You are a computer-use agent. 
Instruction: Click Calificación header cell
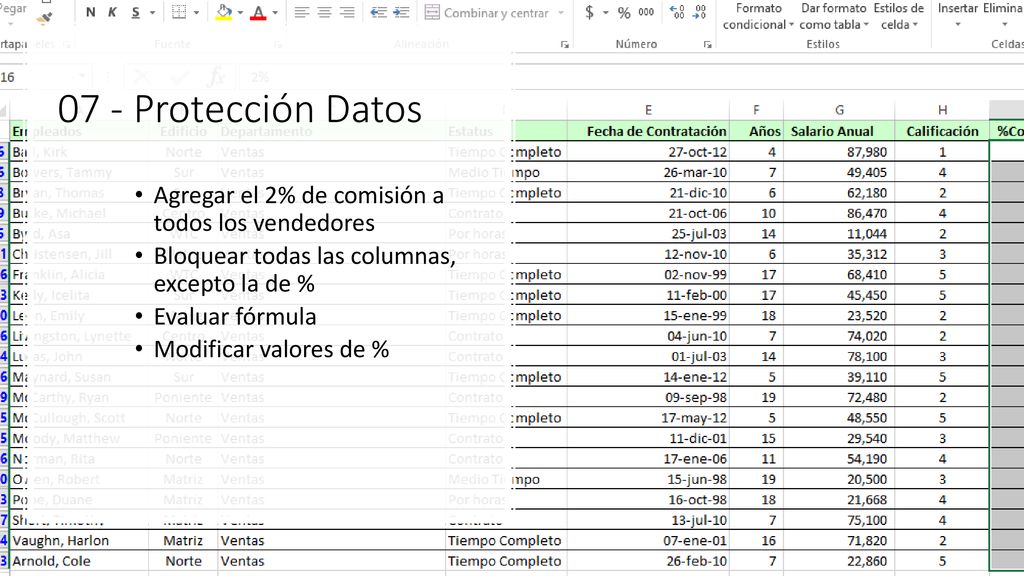click(942, 131)
